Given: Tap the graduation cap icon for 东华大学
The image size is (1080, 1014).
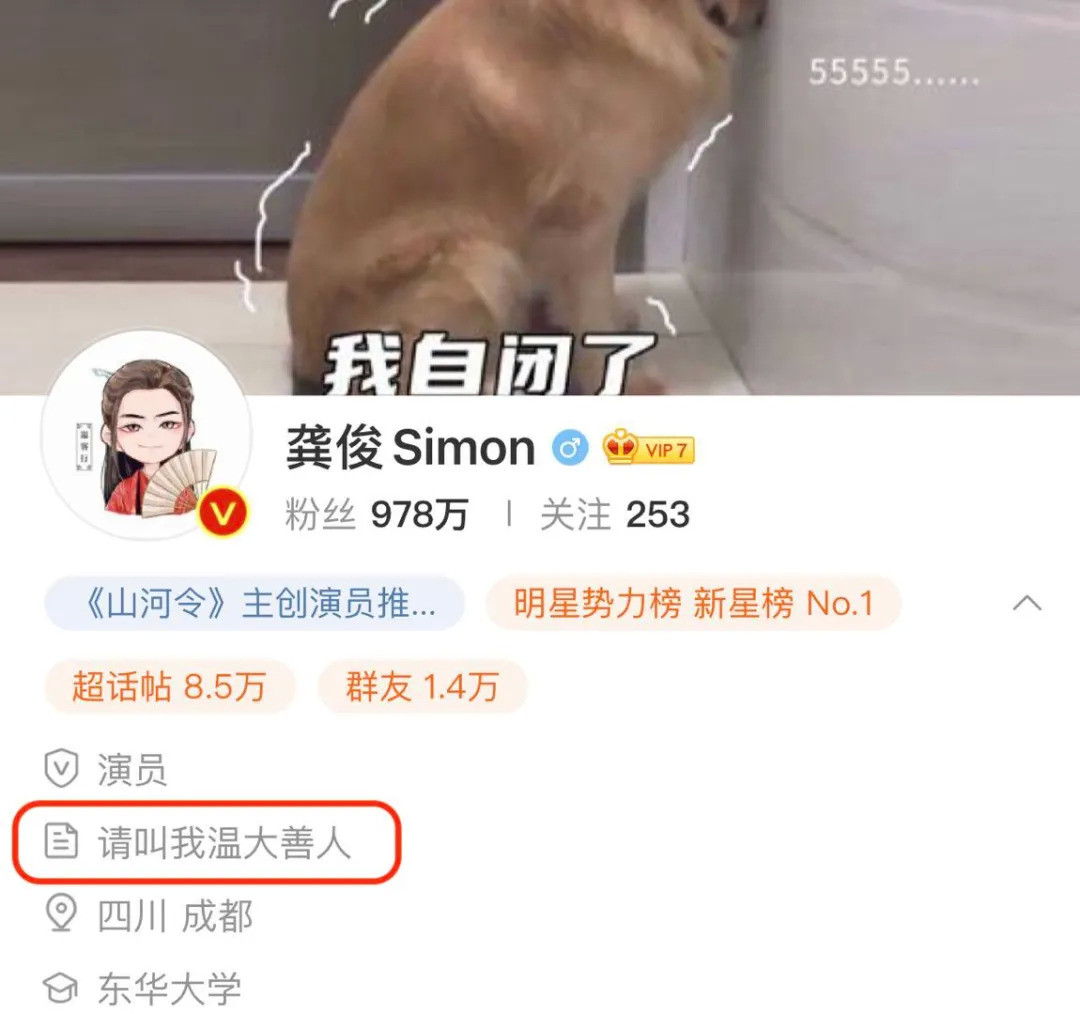Looking at the screenshot, I should (x=61, y=989).
